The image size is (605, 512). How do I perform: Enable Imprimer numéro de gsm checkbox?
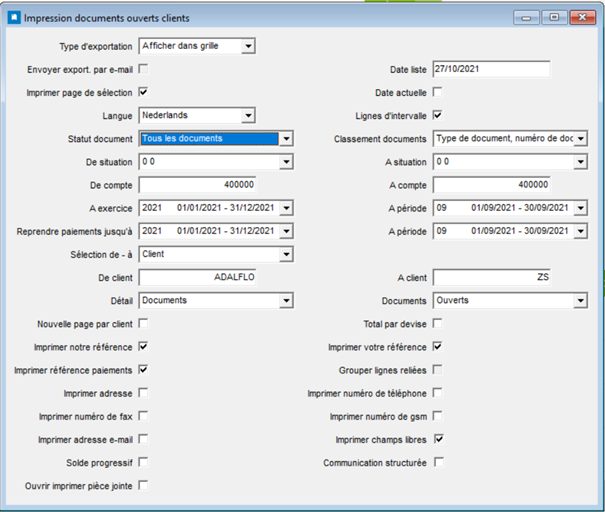point(438,416)
